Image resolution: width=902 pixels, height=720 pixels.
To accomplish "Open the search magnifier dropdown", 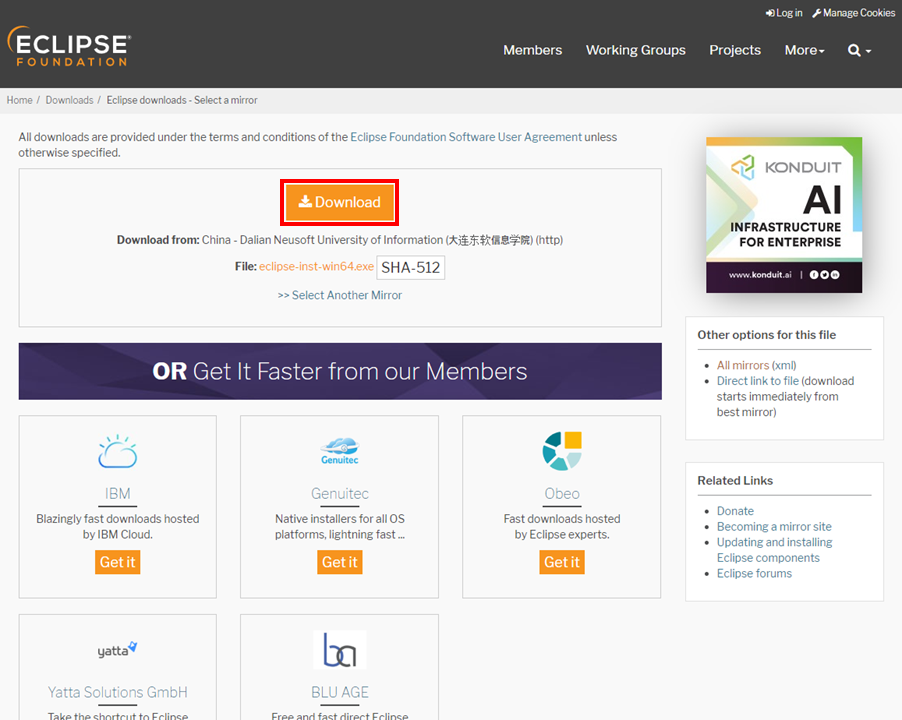I will [x=859, y=51].
